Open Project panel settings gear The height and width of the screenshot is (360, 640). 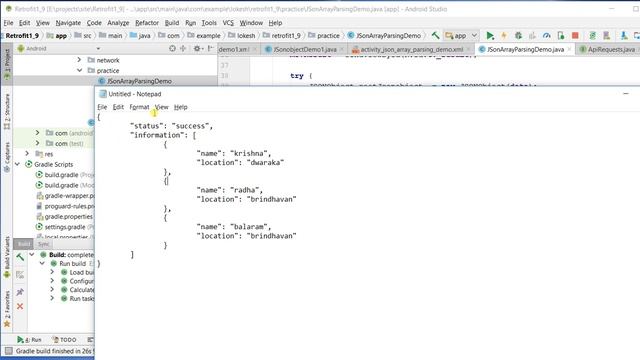197,49
